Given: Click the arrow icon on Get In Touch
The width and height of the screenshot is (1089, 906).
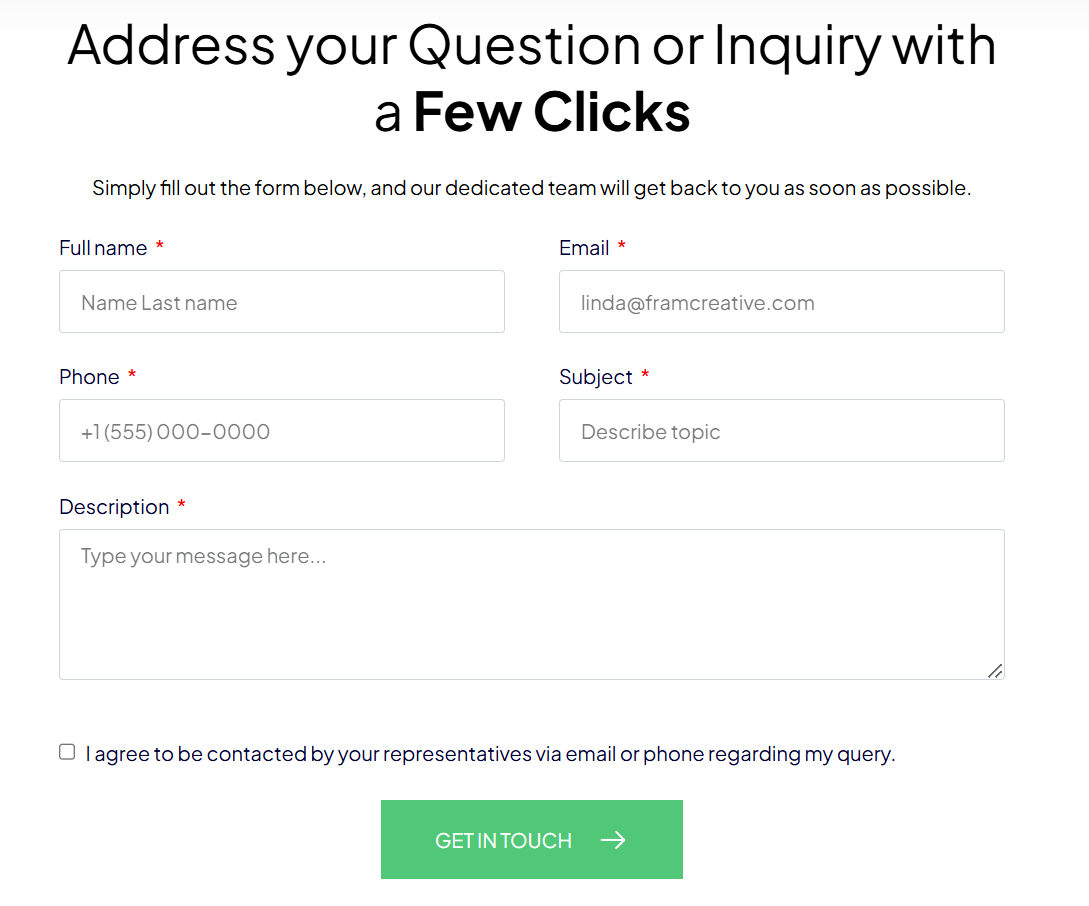Looking at the screenshot, I should tap(613, 840).
